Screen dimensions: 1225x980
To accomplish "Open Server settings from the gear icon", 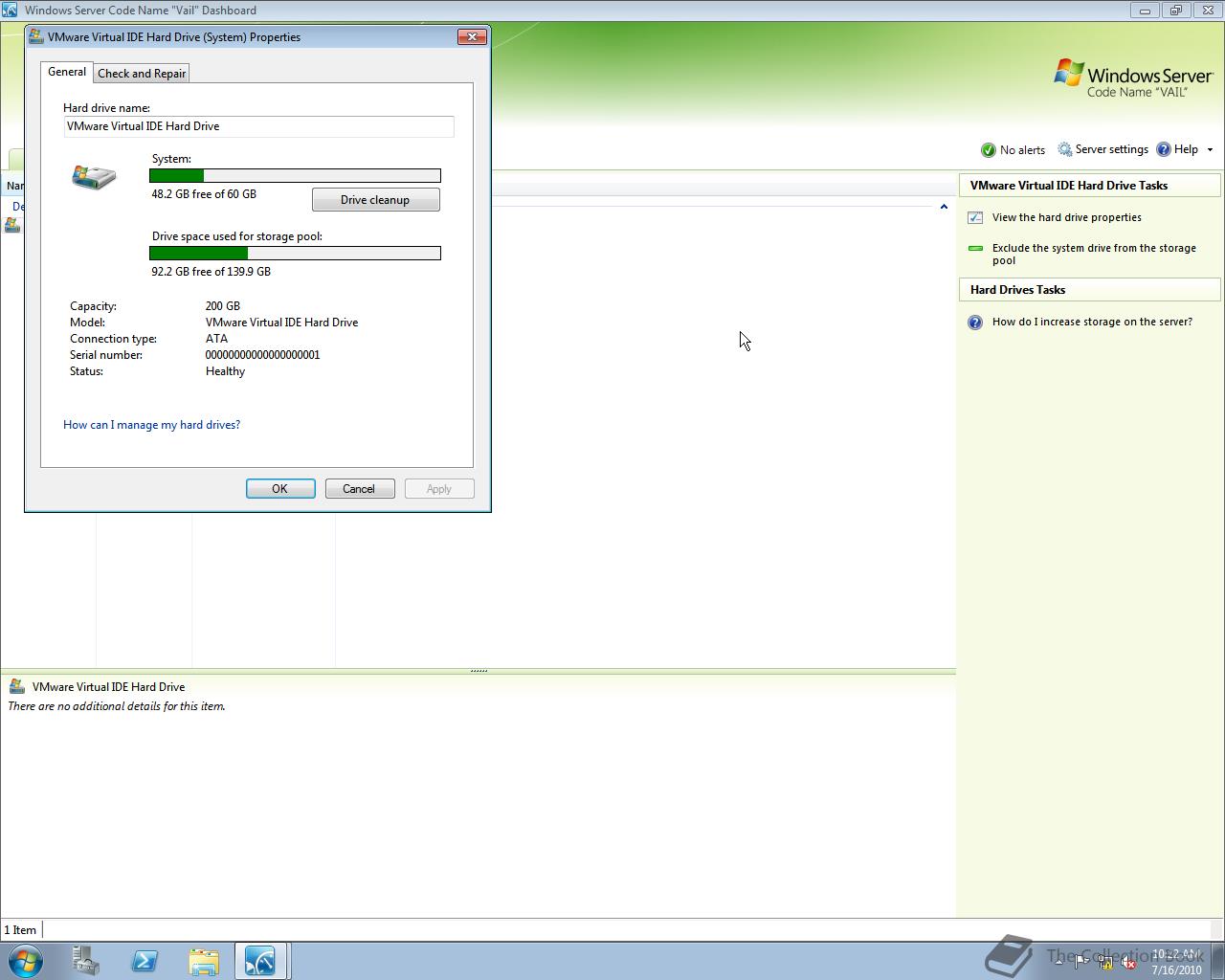I will click(1064, 149).
